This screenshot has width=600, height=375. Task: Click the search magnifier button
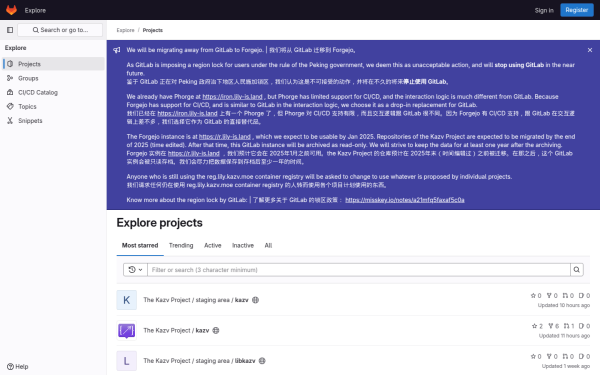[577, 270]
